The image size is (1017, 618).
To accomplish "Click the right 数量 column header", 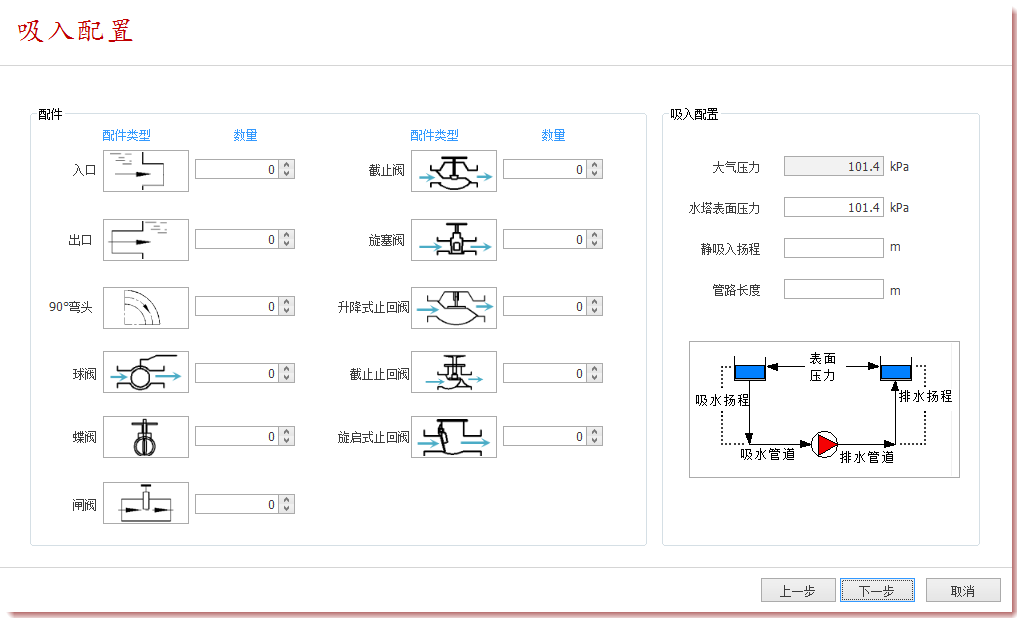I will [x=553, y=135].
